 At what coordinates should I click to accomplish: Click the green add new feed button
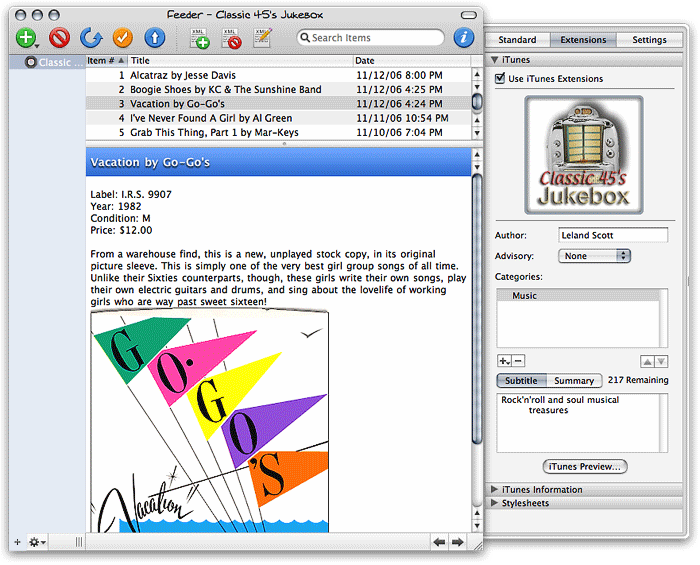[26, 38]
